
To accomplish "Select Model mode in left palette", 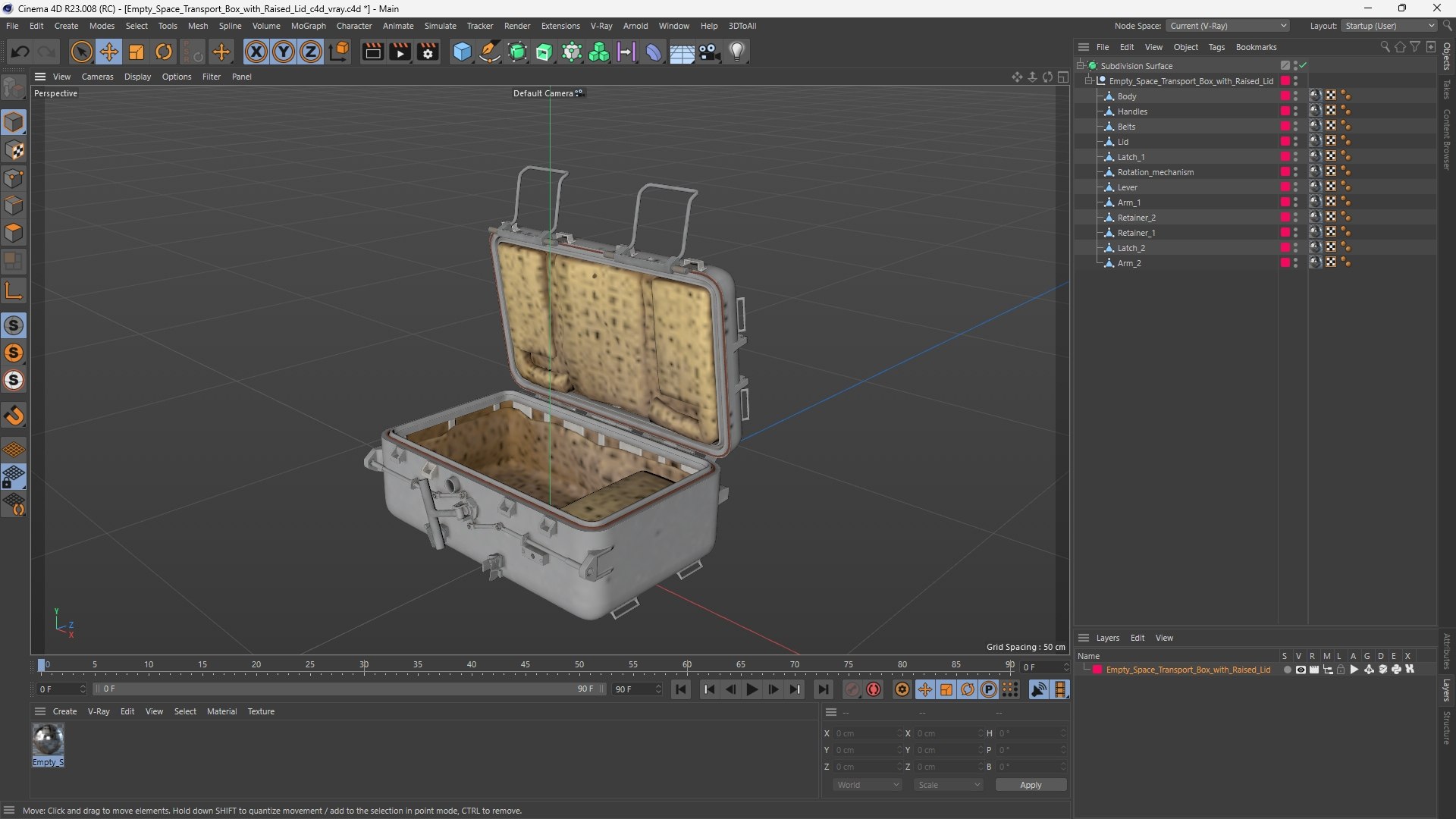I will tap(14, 122).
